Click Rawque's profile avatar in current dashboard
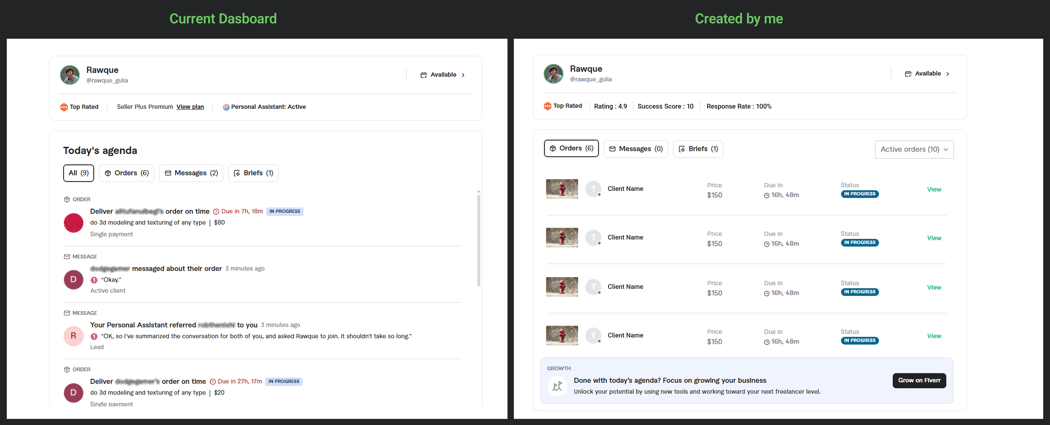The width and height of the screenshot is (1050, 425). (70, 75)
